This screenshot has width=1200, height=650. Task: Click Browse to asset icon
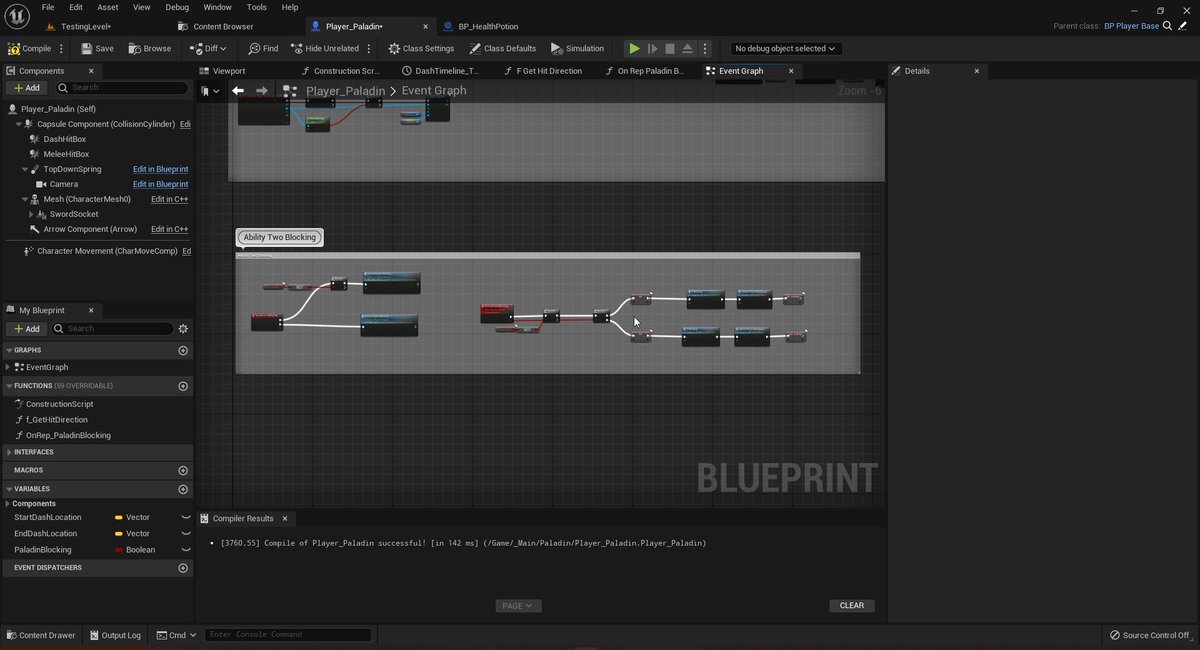(134, 48)
